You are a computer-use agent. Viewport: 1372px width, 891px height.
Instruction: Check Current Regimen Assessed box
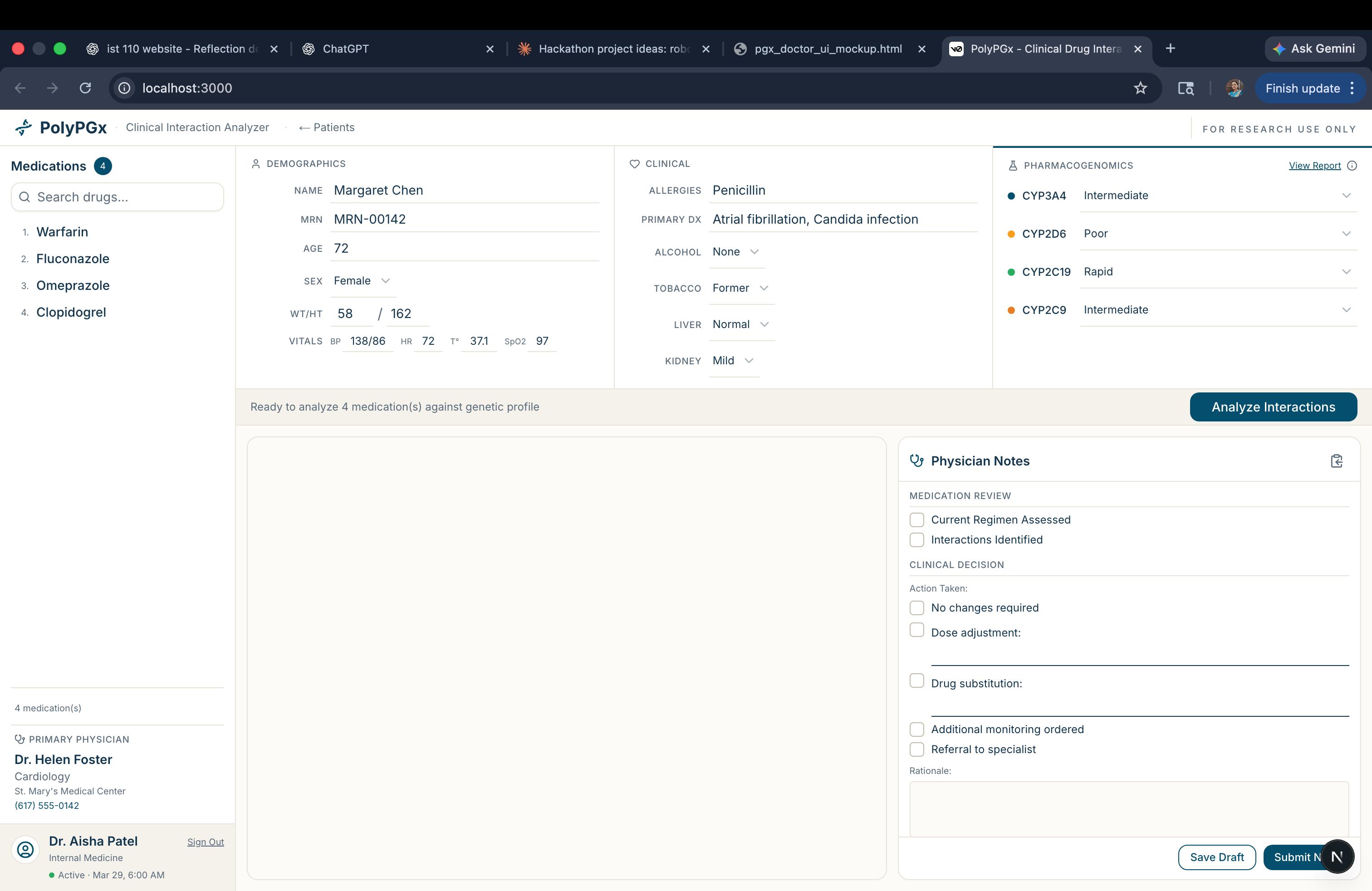tap(916, 520)
